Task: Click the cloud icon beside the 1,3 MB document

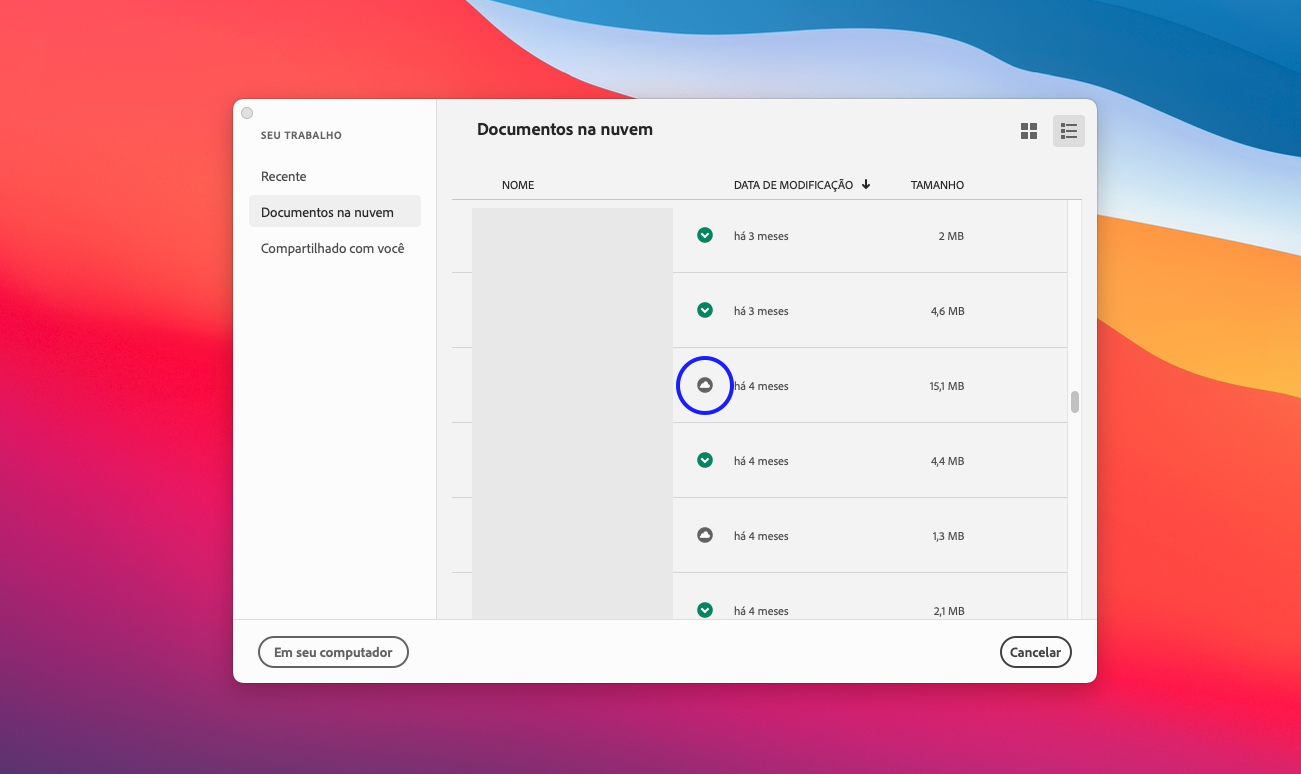Action: 704,535
